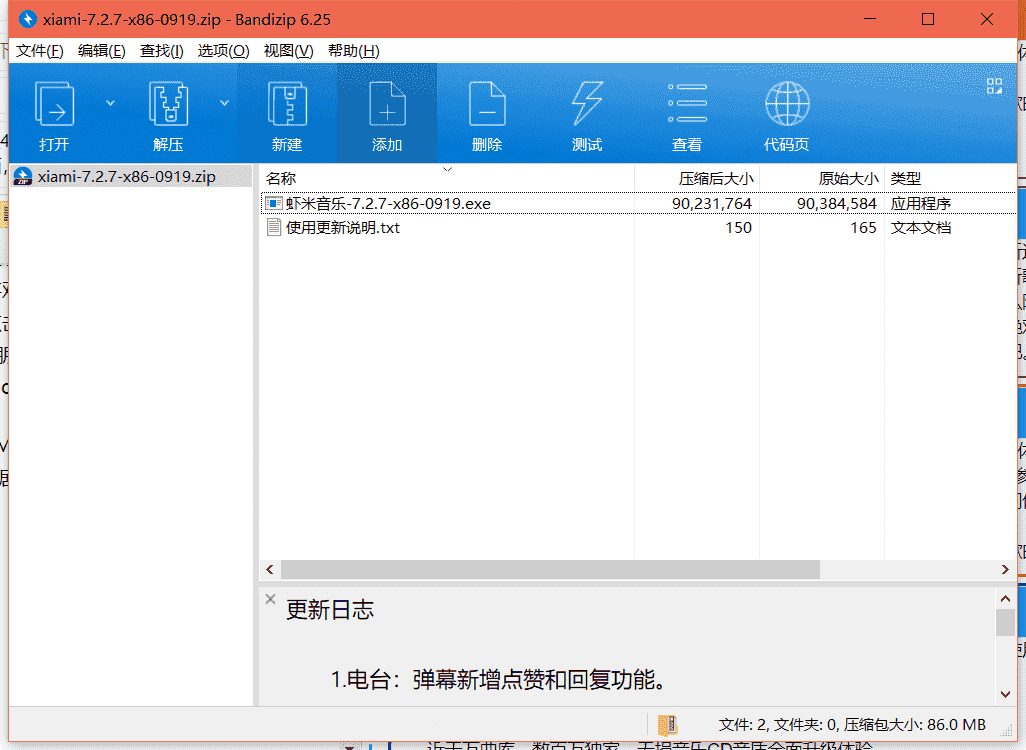Minimize the Bandizip window
Screen dimensions: 1026x750
tap(870, 19)
